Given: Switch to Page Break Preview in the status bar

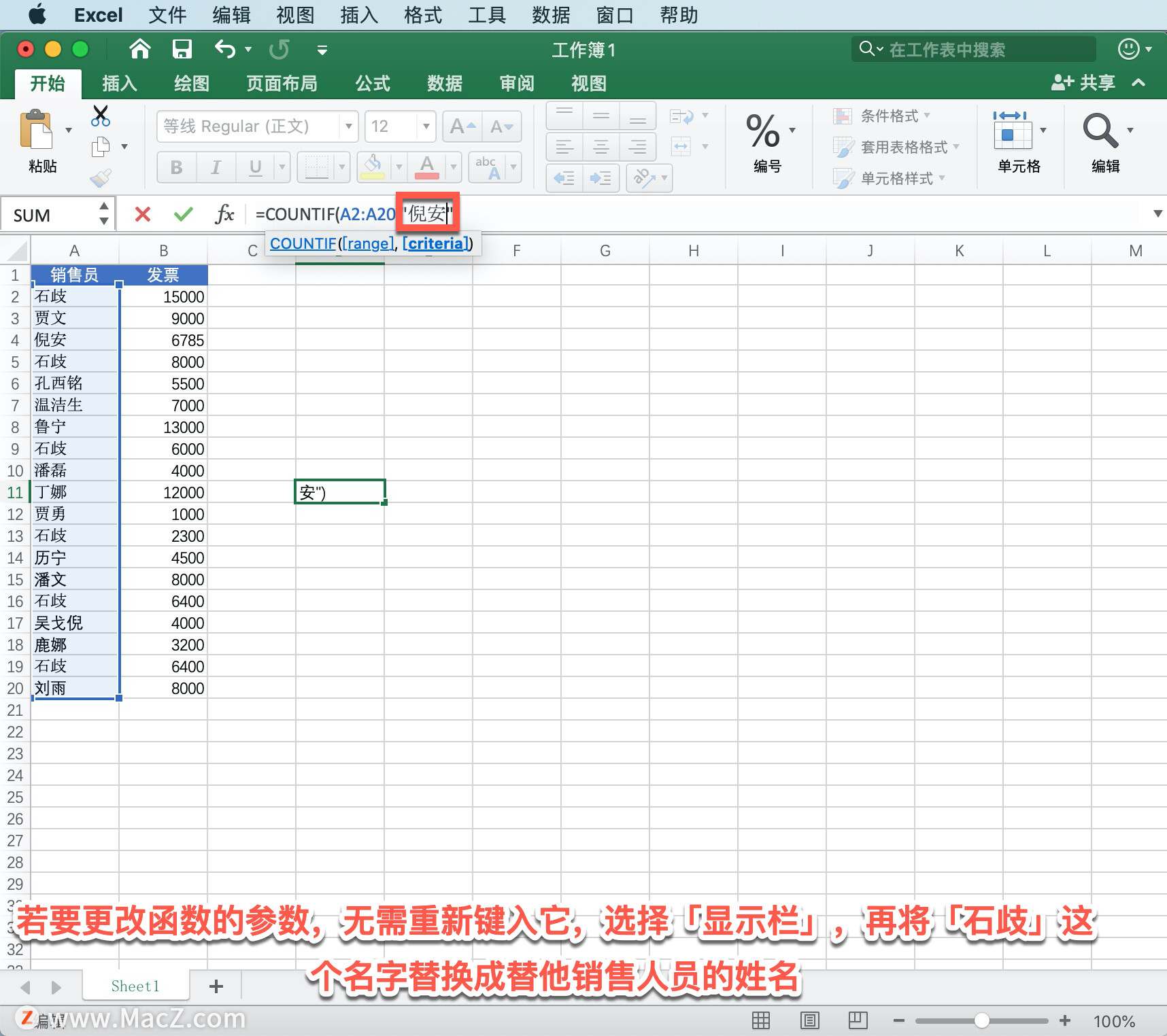Looking at the screenshot, I should (x=858, y=1020).
